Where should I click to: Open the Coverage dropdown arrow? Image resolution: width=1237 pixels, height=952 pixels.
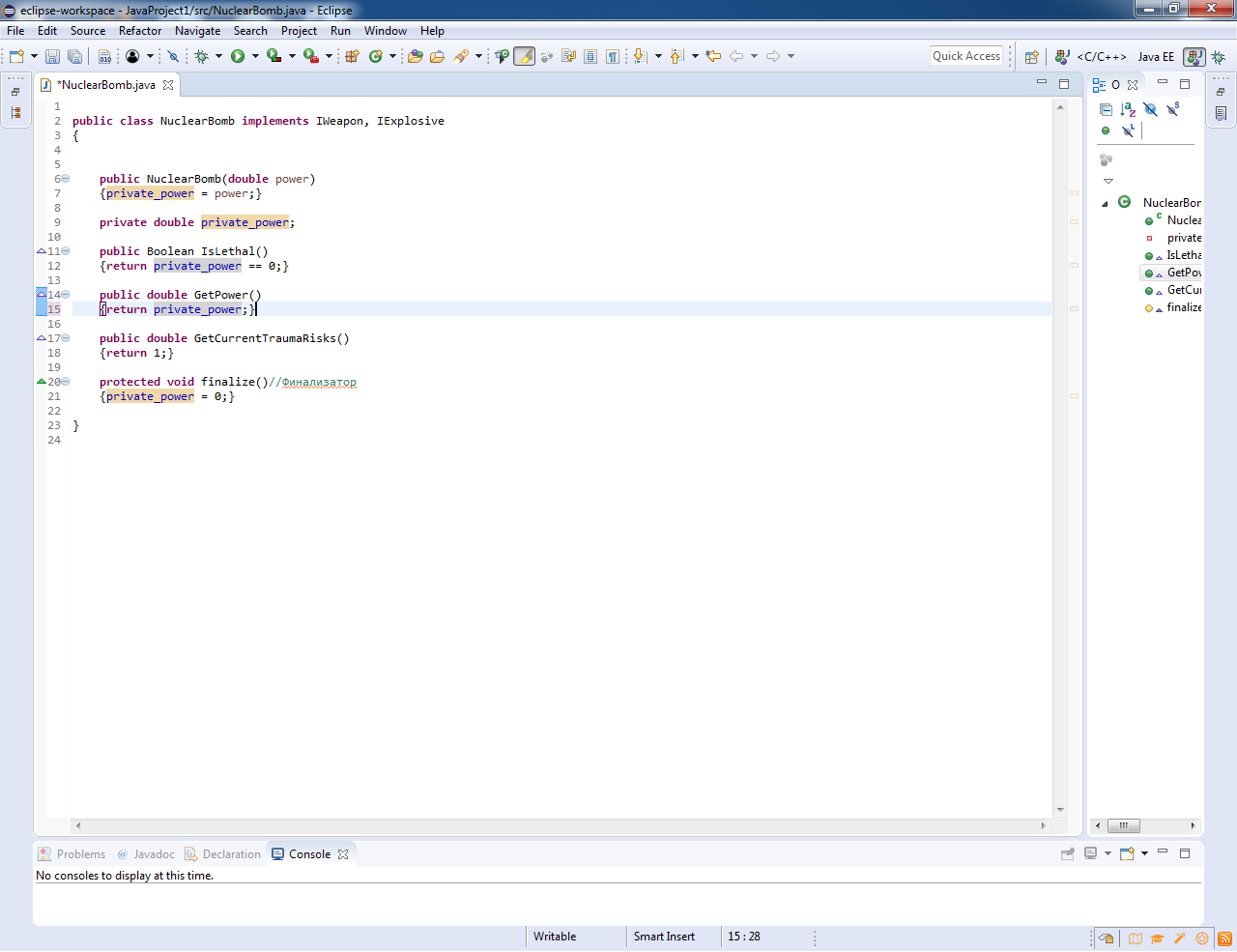(x=292, y=56)
